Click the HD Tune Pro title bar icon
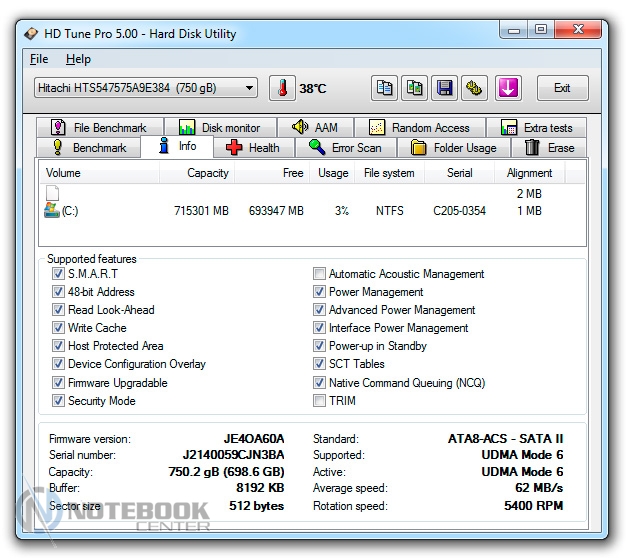The image size is (628, 558). 32,33
